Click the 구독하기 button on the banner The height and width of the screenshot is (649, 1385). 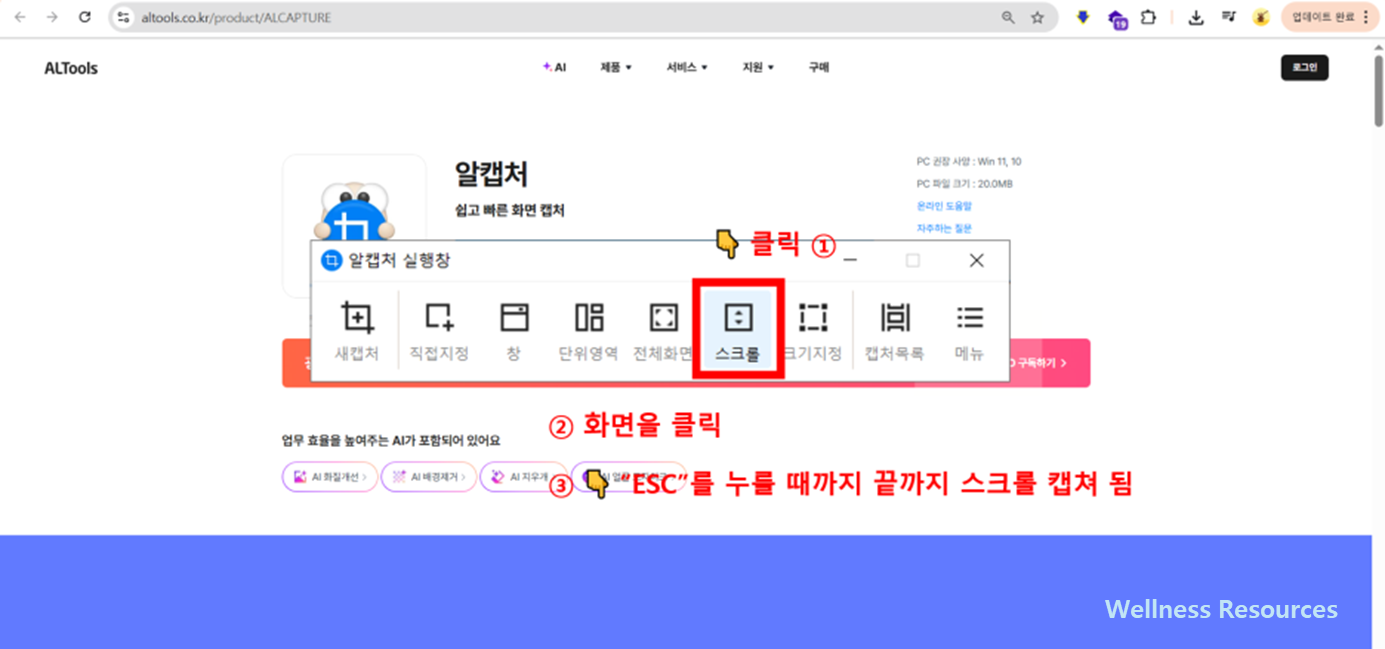coord(1043,363)
